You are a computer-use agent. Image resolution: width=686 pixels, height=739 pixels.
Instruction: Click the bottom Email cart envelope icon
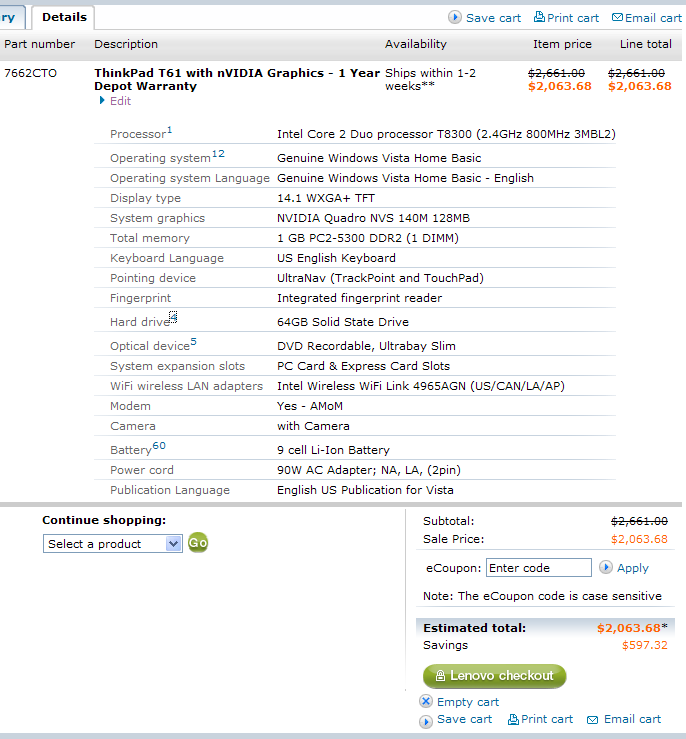pyautogui.click(x=593, y=720)
